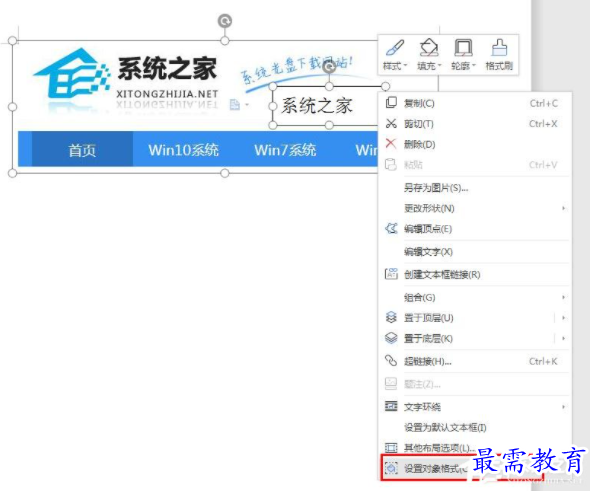This screenshot has height=492, width=594.
Task: Click the copy icon beside 复制
Action: [391, 102]
